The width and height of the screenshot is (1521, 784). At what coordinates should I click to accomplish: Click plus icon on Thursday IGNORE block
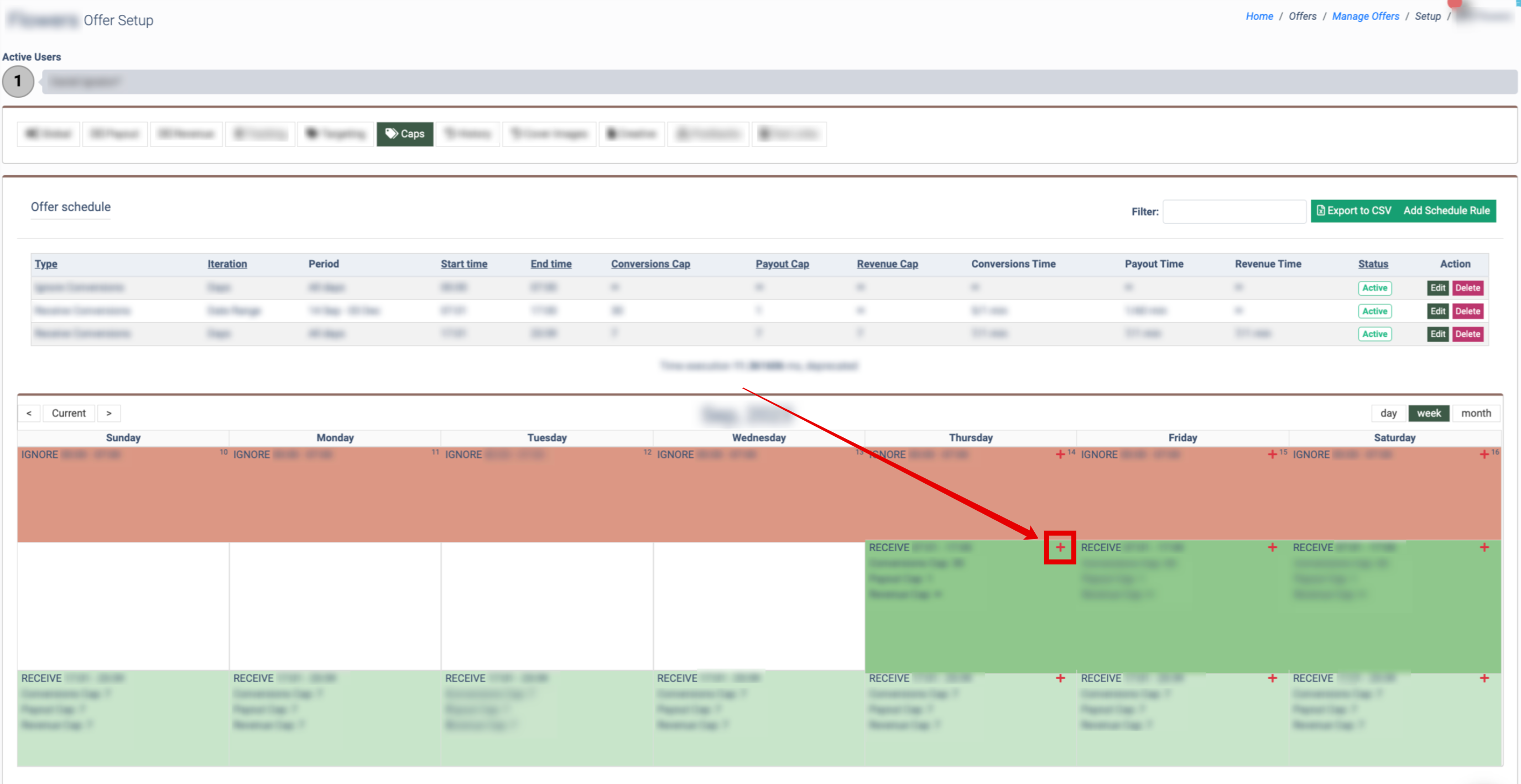click(1060, 454)
